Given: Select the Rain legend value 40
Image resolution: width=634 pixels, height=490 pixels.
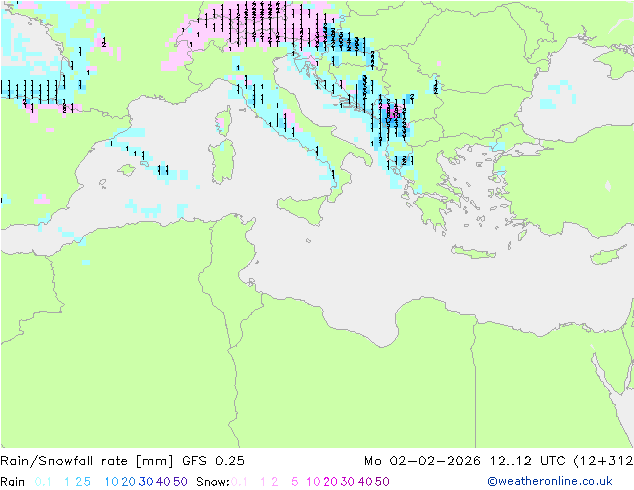Looking at the screenshot, I should coord(163,482).
